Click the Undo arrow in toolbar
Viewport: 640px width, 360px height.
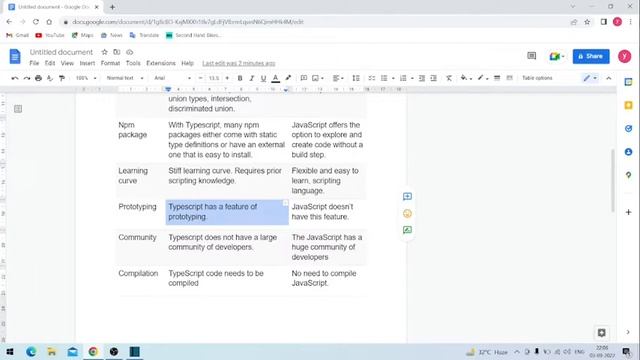(15, 78)
